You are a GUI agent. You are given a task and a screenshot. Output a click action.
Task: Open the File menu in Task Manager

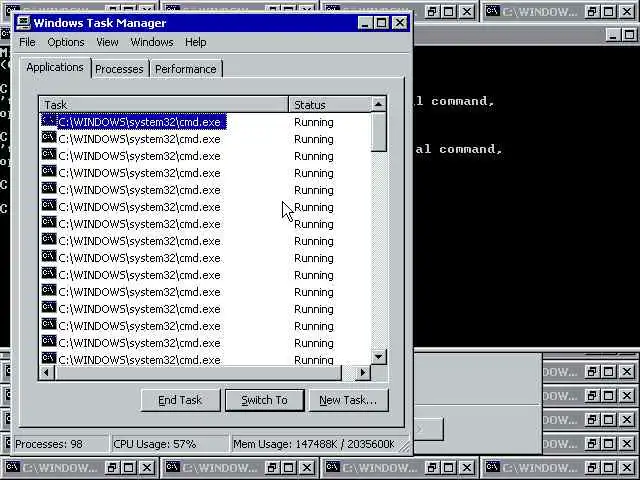pos(27,42)
